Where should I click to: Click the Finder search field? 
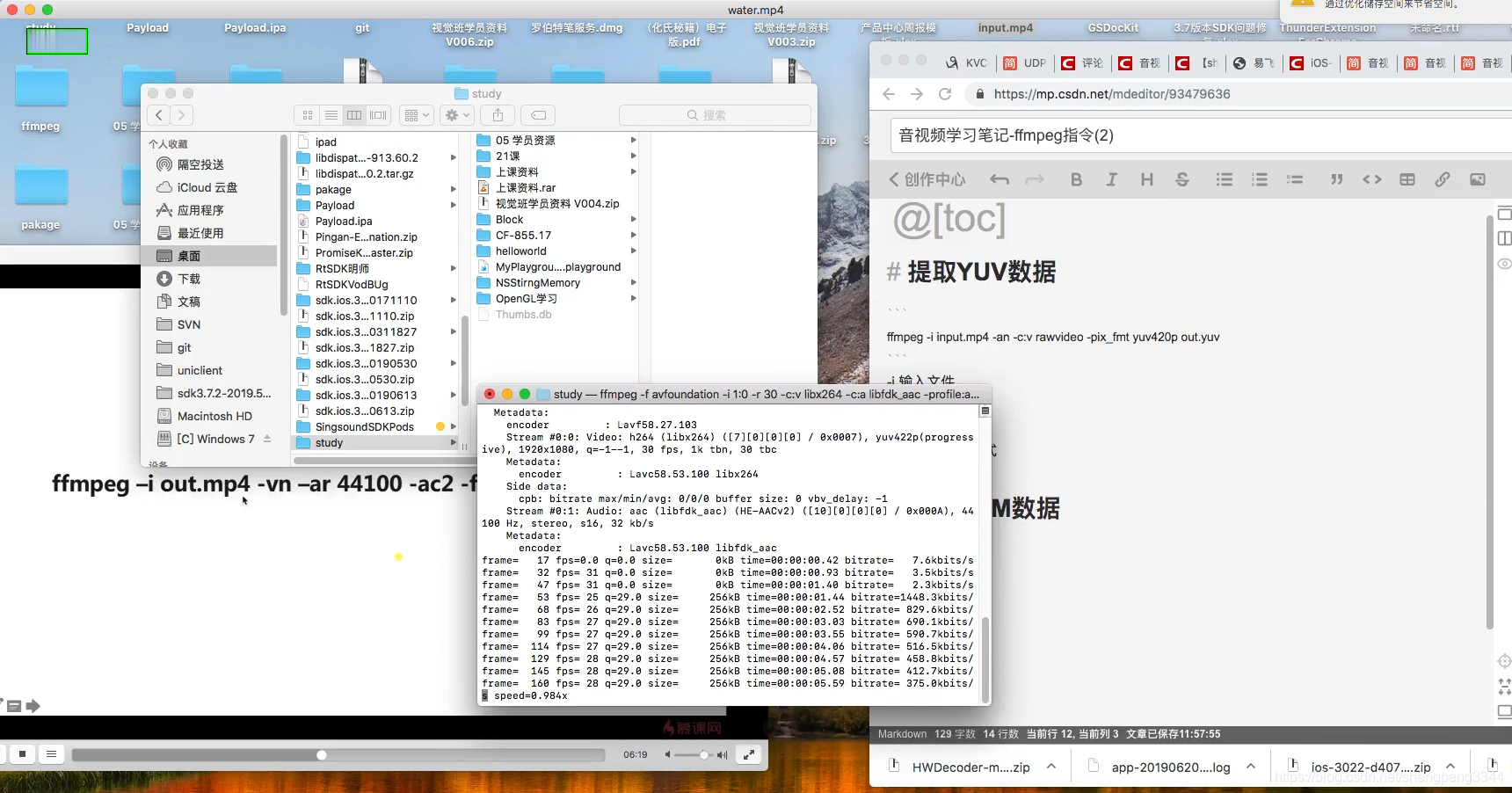coord(715,115)
